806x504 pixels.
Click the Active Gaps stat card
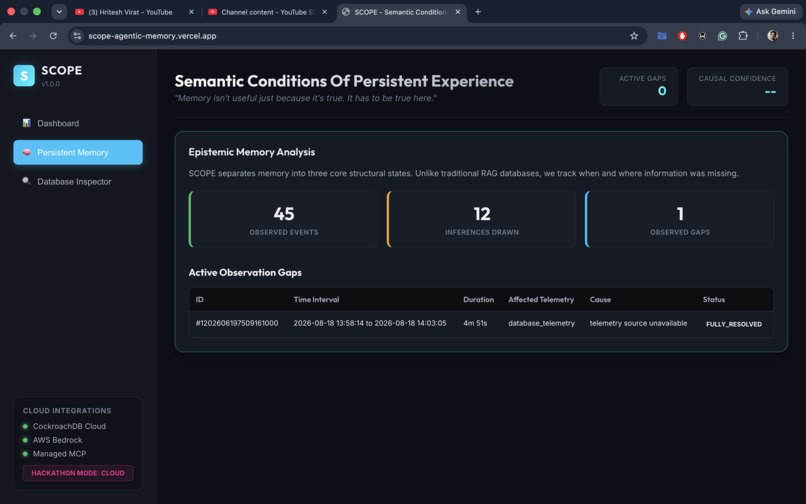[639, 86]
